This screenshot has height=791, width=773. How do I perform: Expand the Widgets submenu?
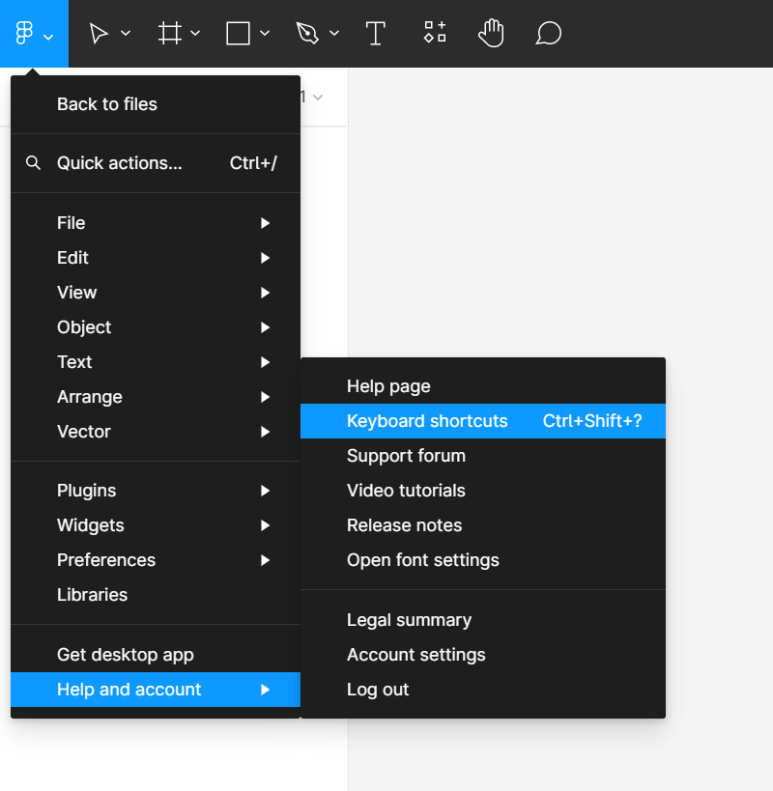click(155, 526)
